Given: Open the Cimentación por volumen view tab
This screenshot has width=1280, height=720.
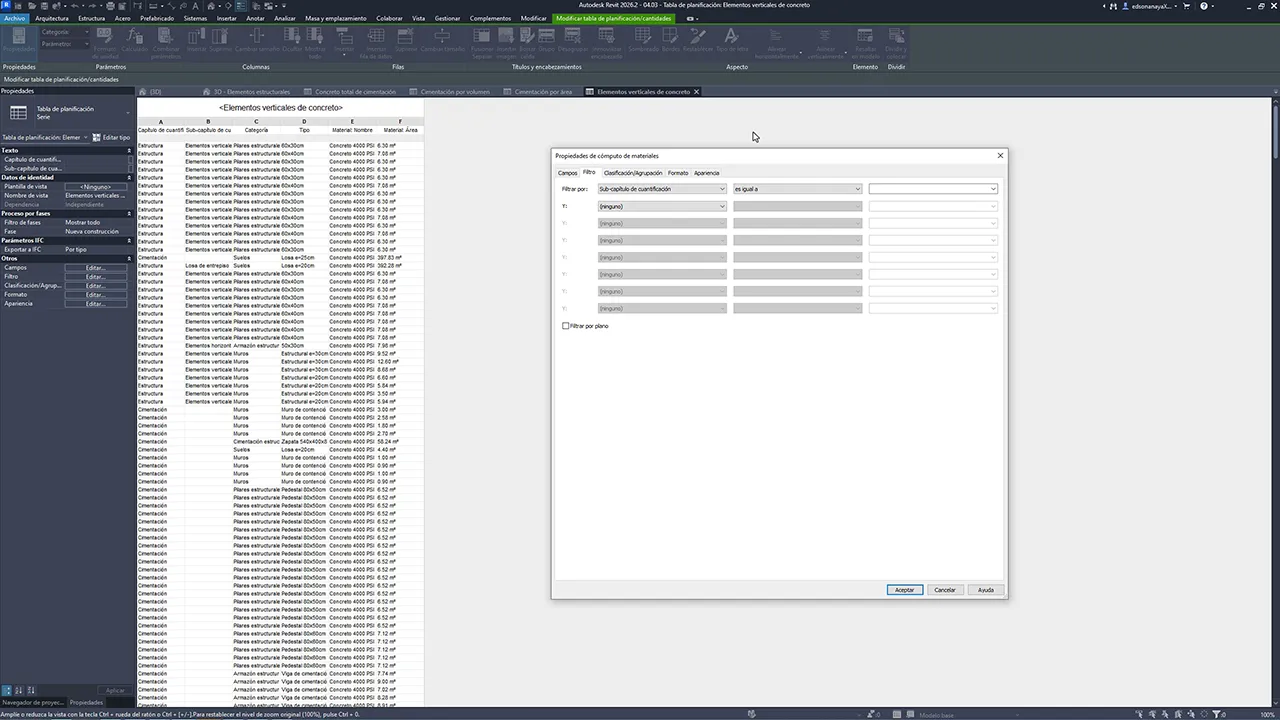Looking at the screenshot, I should (455, 92).
